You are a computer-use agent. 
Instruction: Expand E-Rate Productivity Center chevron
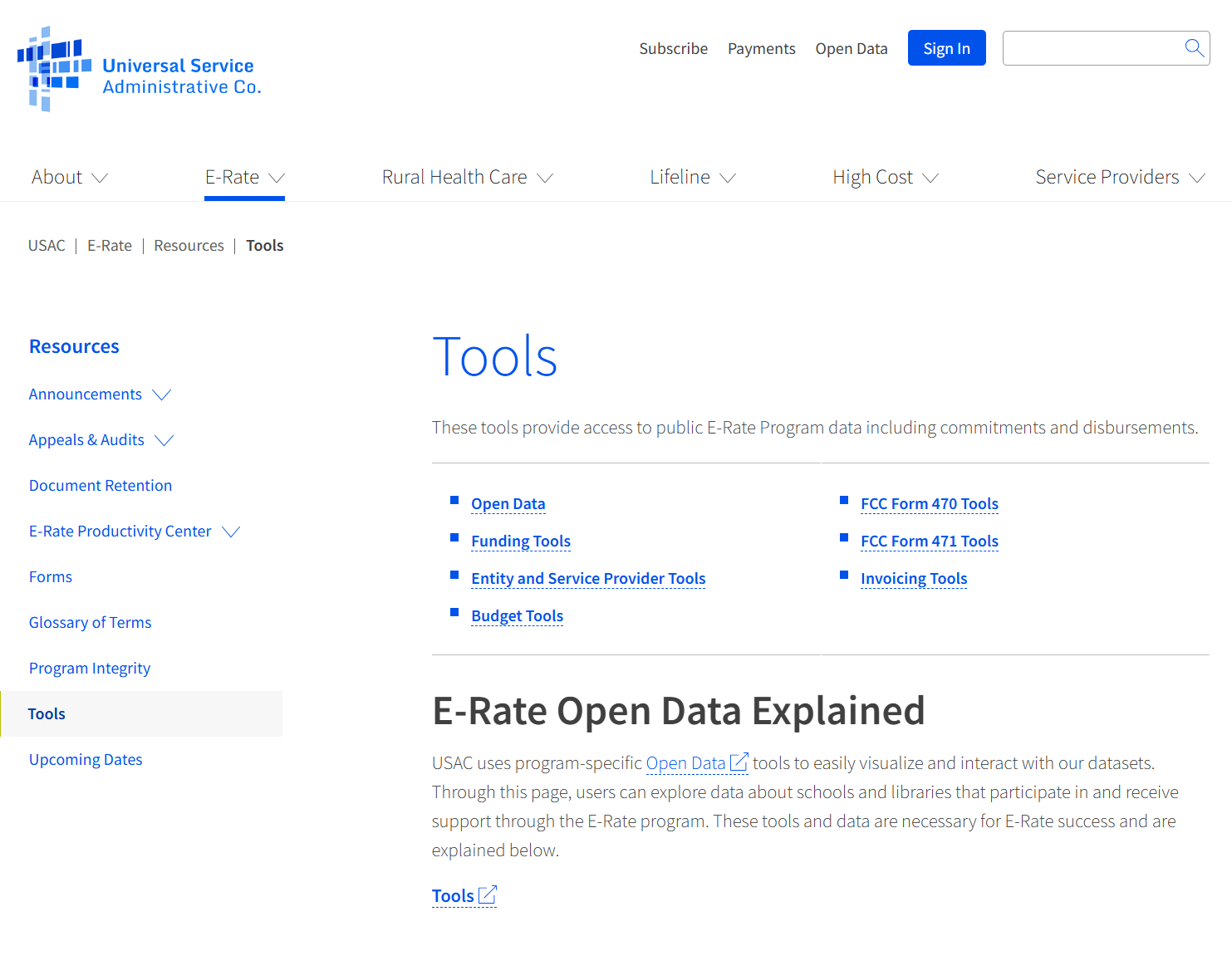coord(231,532)
